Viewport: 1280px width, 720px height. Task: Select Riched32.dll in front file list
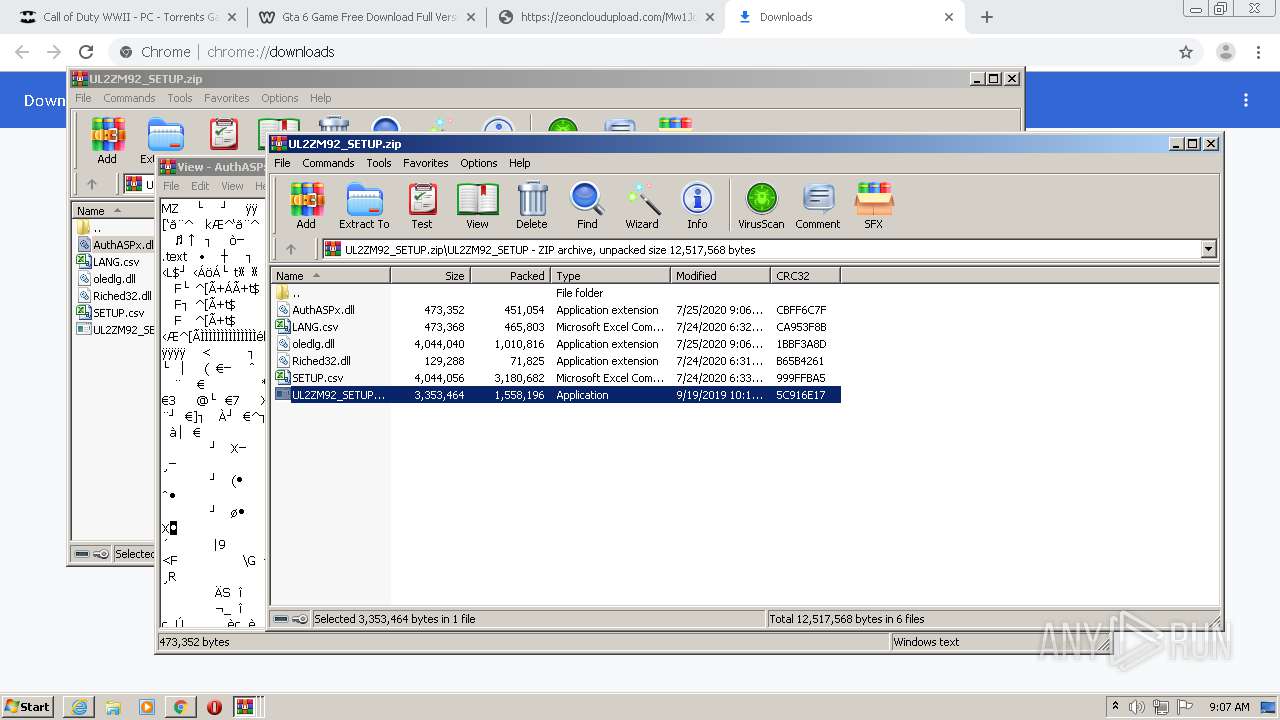(x=556, y=361)
